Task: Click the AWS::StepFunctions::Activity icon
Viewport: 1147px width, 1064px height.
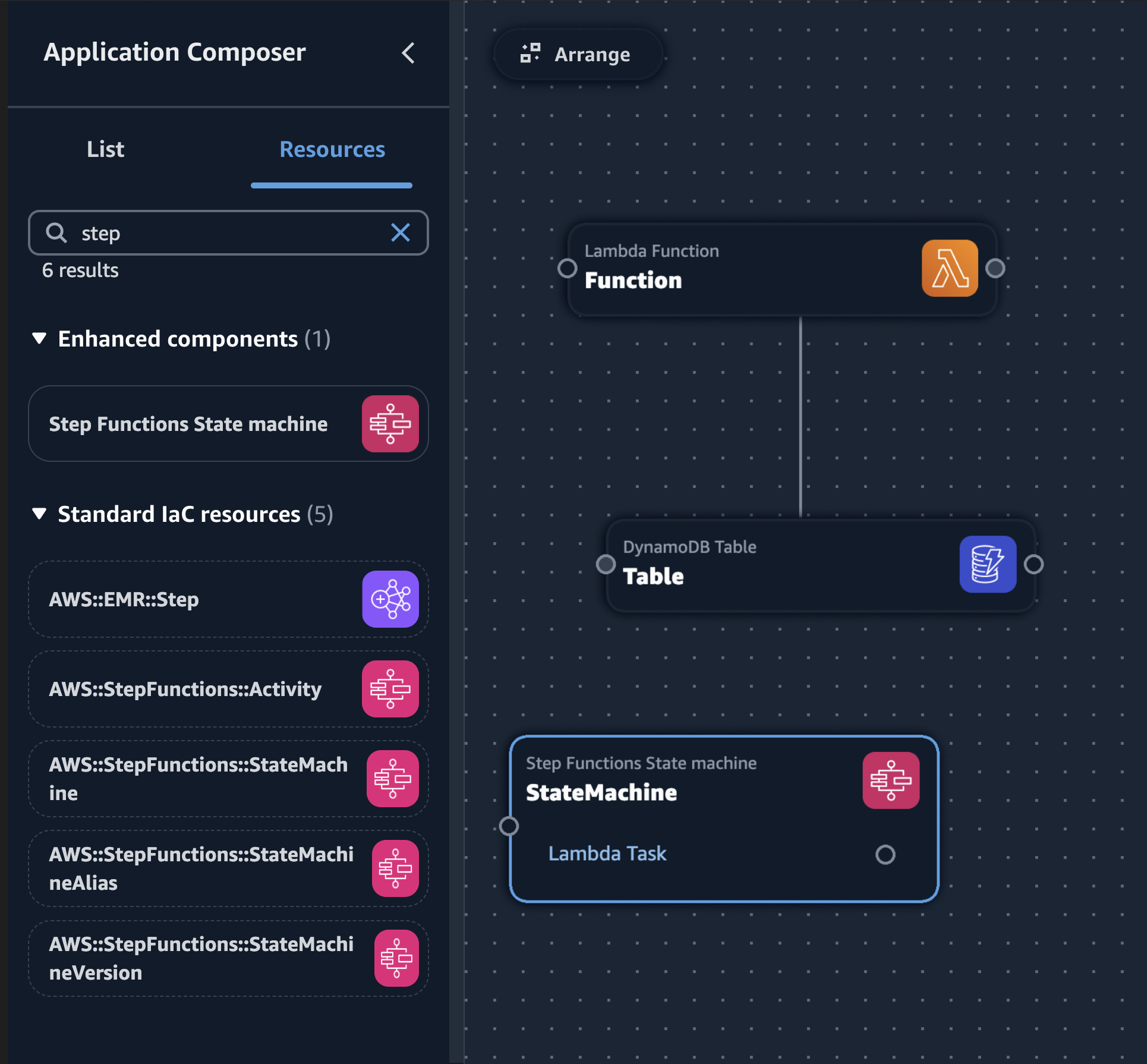Action: tap(390, 689)
